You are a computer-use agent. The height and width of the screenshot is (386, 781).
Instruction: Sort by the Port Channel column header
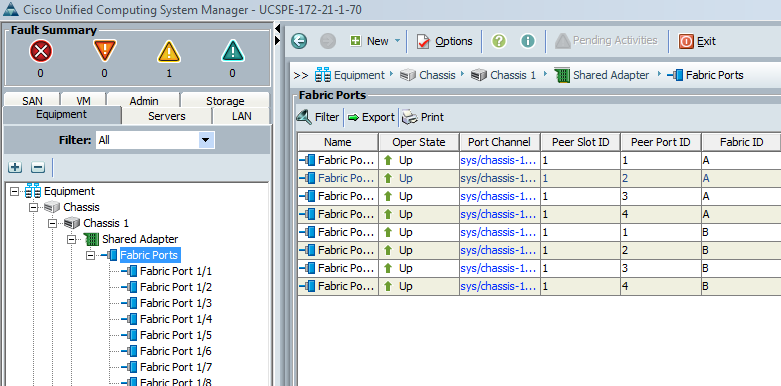(499, 142)
